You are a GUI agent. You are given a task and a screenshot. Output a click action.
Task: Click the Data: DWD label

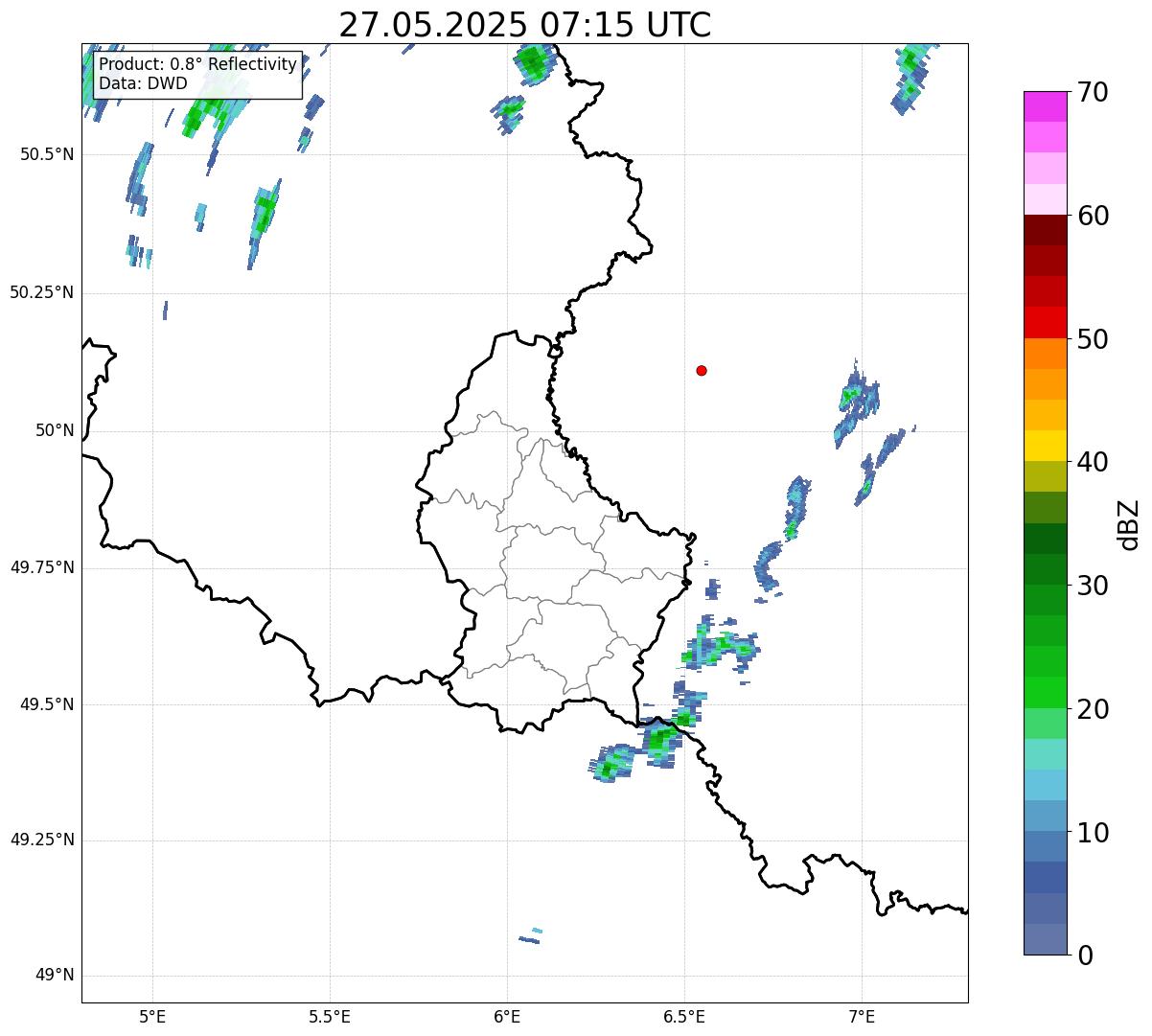point(143,83)
